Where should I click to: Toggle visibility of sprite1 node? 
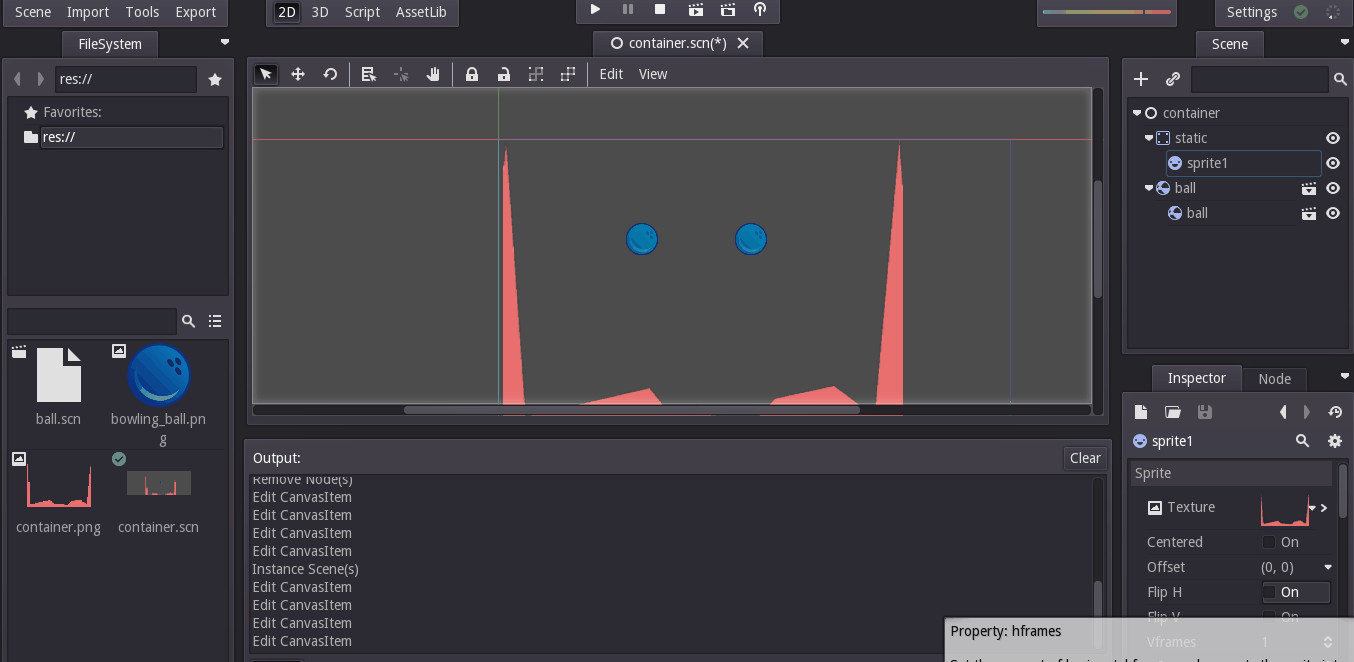point(1333,163)
